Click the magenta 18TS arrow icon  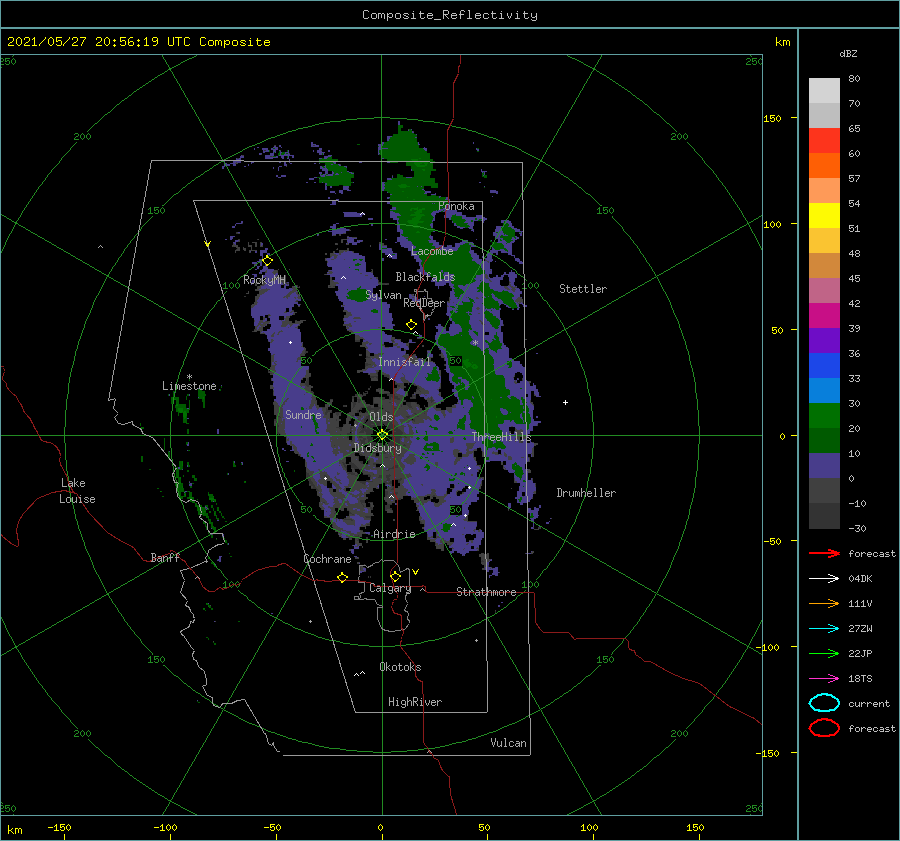pyautogui.click(x=824, y=679)
